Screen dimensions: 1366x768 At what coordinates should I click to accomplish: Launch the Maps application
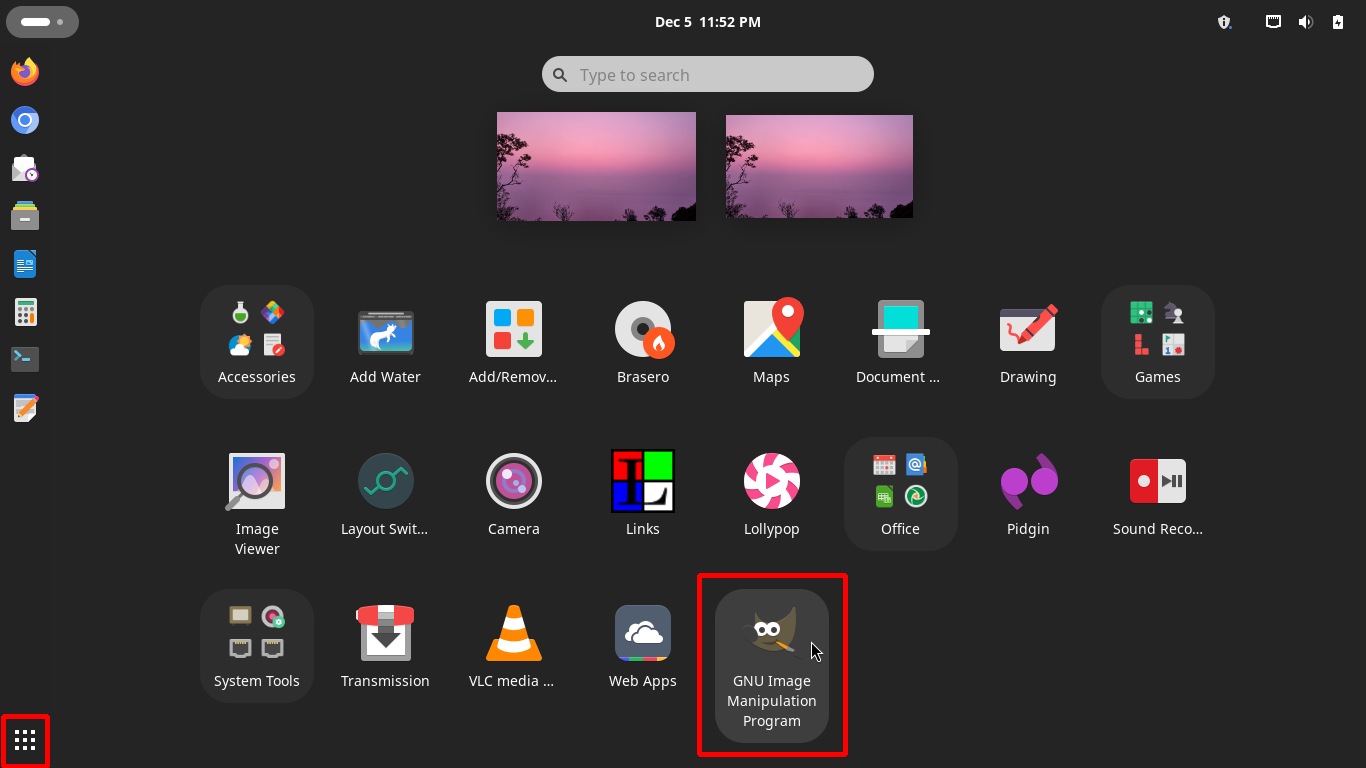(771, 342)
